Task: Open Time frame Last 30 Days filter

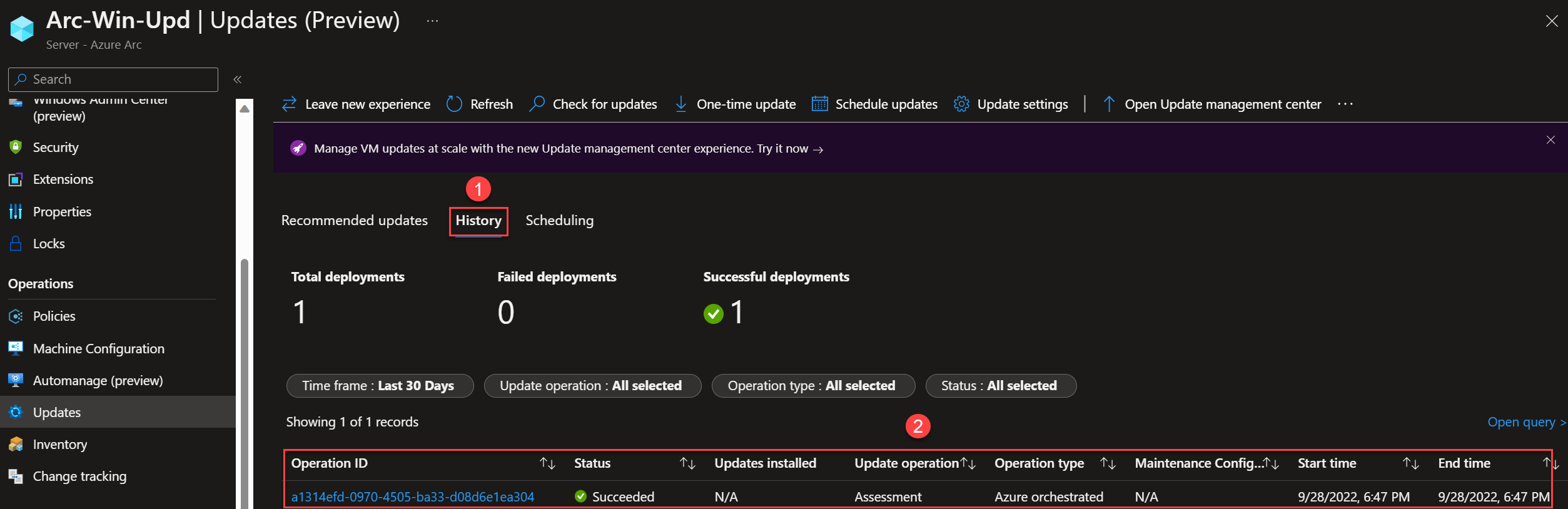Action: pyautogui.click(x=380, y=386)
